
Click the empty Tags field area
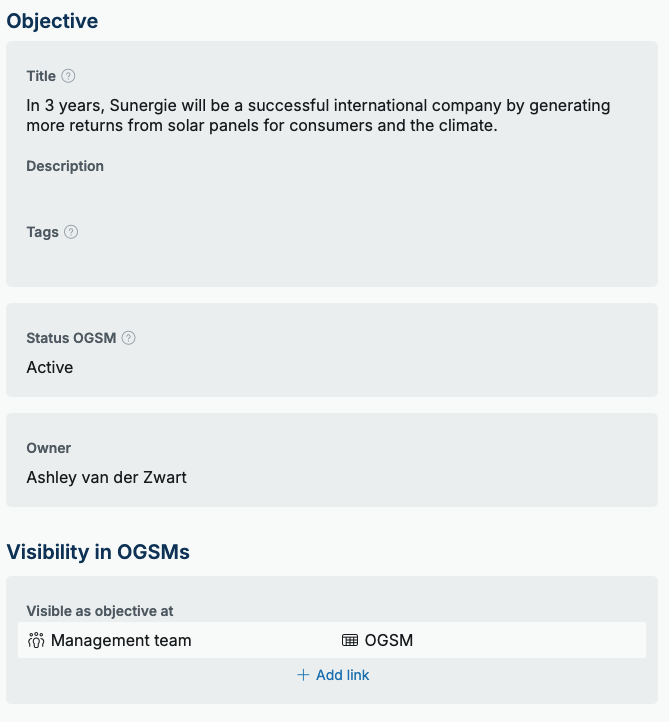[332, 258]
